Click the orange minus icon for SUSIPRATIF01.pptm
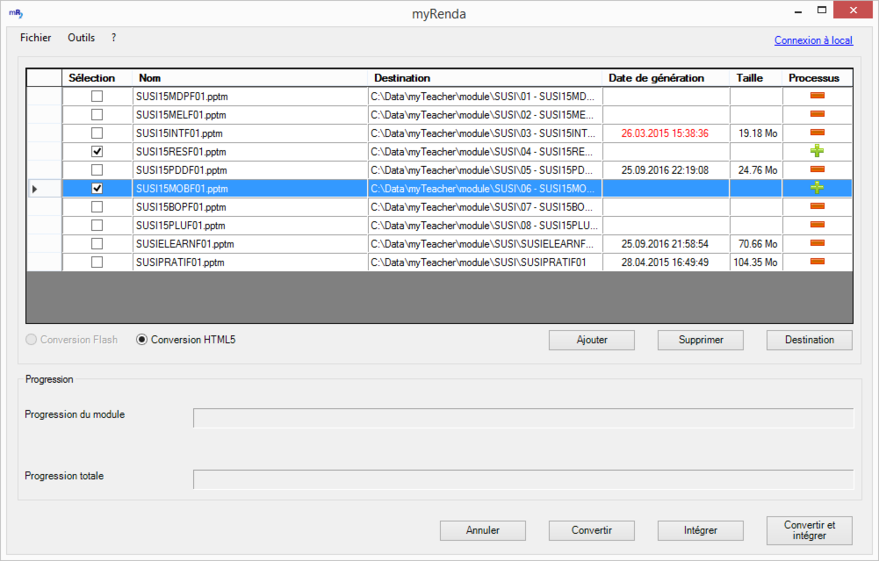 click(x=816, y=262)
